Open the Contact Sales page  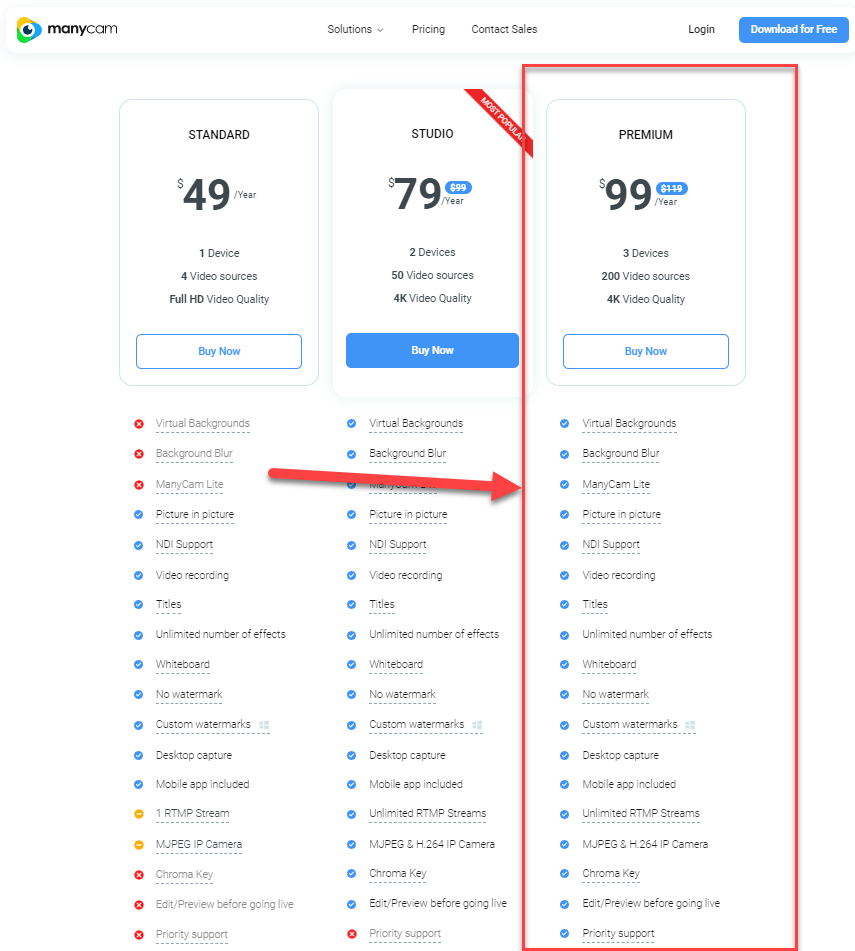[504, 29]
